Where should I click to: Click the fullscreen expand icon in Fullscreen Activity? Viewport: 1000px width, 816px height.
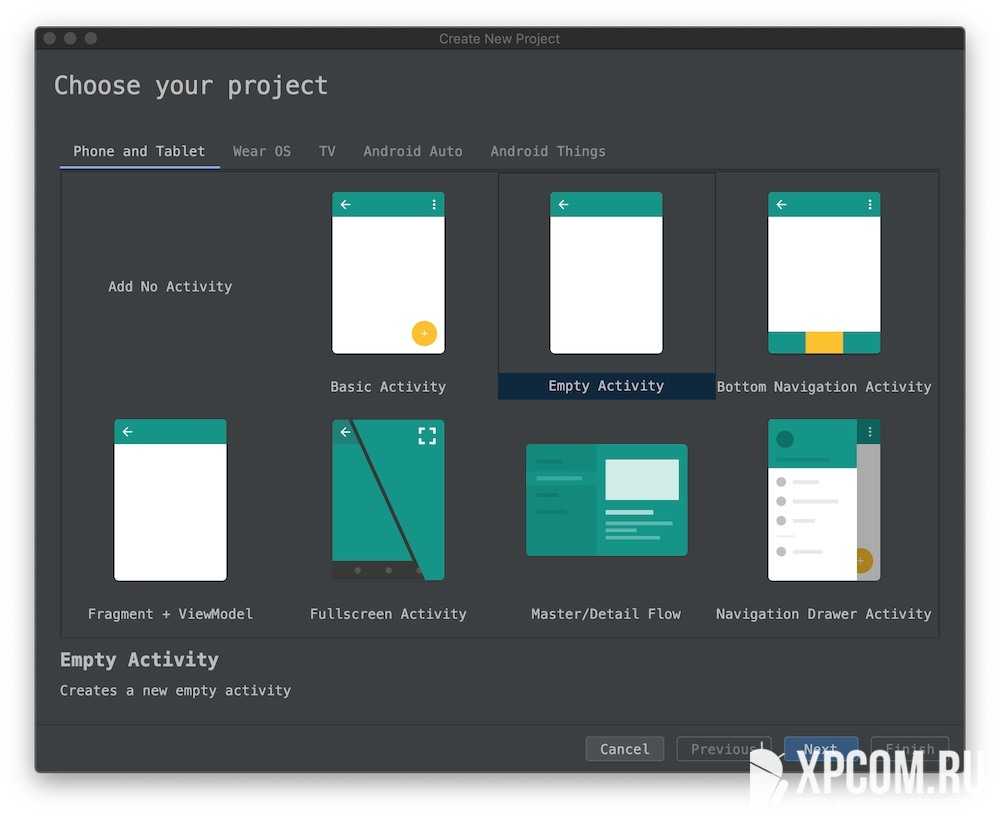(427, 435)
